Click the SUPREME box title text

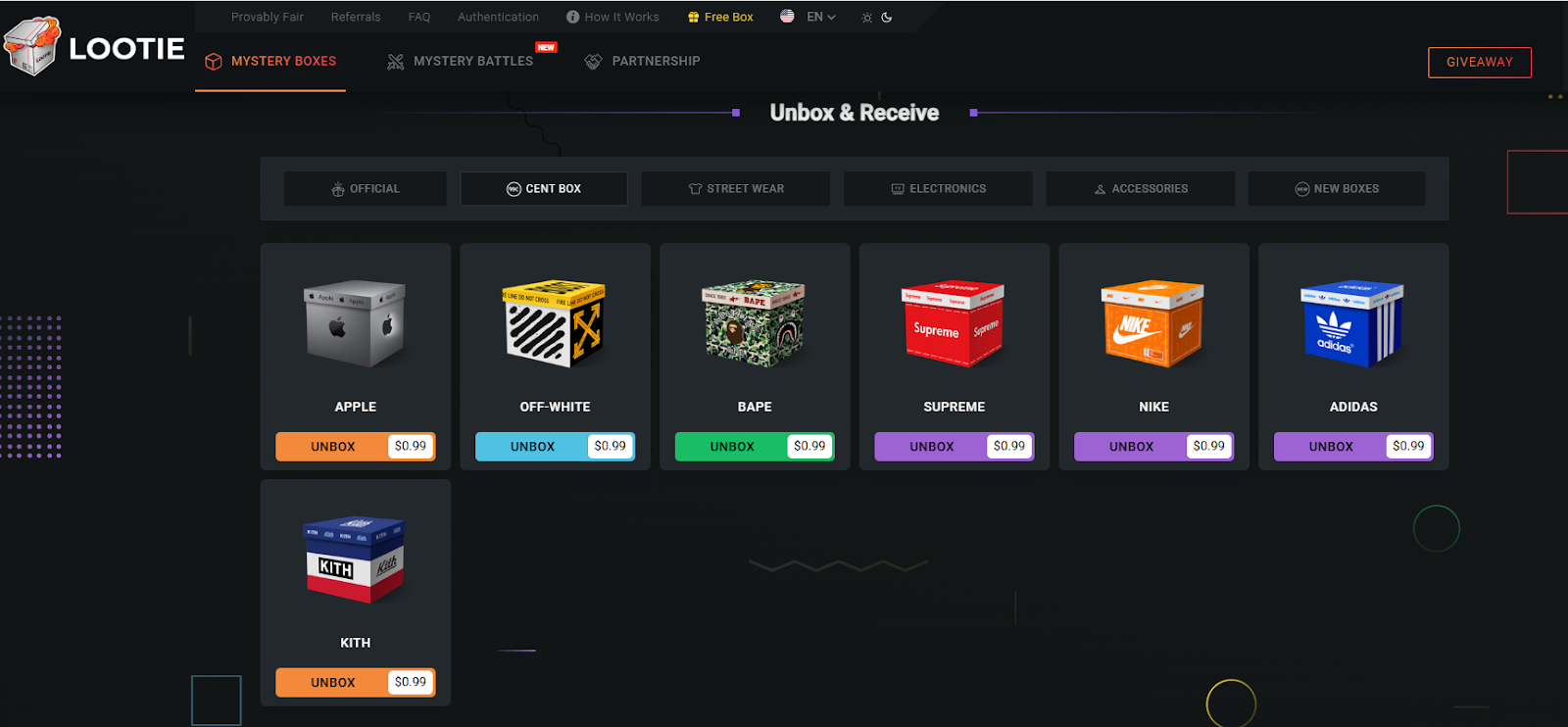click(955, 407)
